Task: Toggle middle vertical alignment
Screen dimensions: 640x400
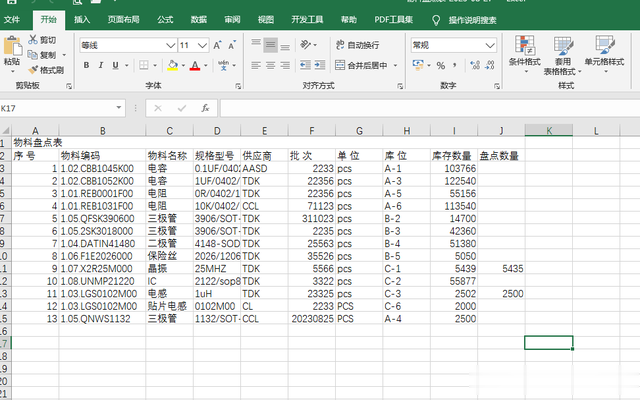Action: (x=271, y=45)
